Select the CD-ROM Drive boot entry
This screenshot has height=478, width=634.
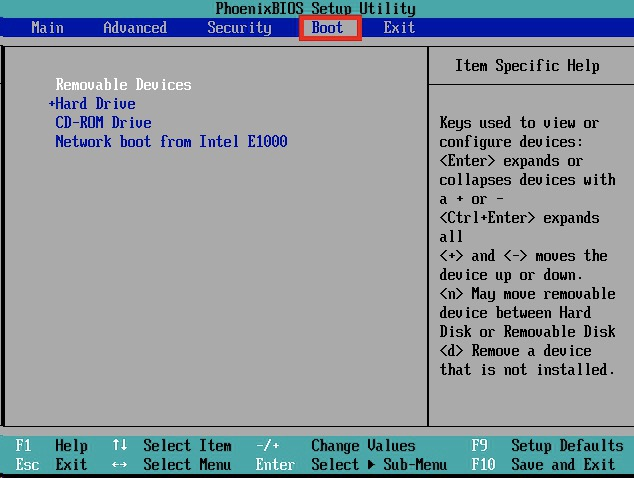[104, 122]
